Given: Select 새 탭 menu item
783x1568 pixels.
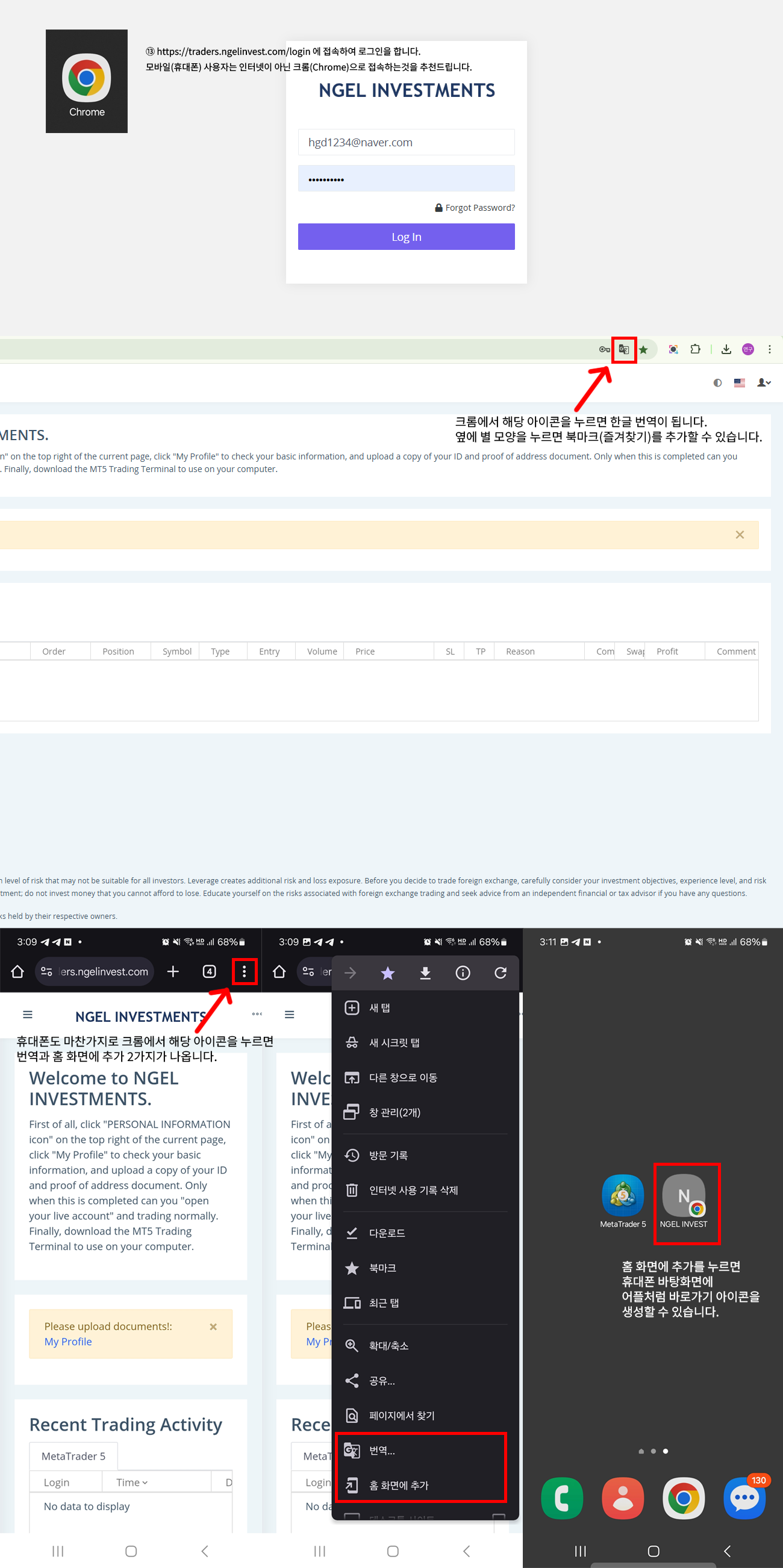Looking at the screenshot, I should 425,1007.
